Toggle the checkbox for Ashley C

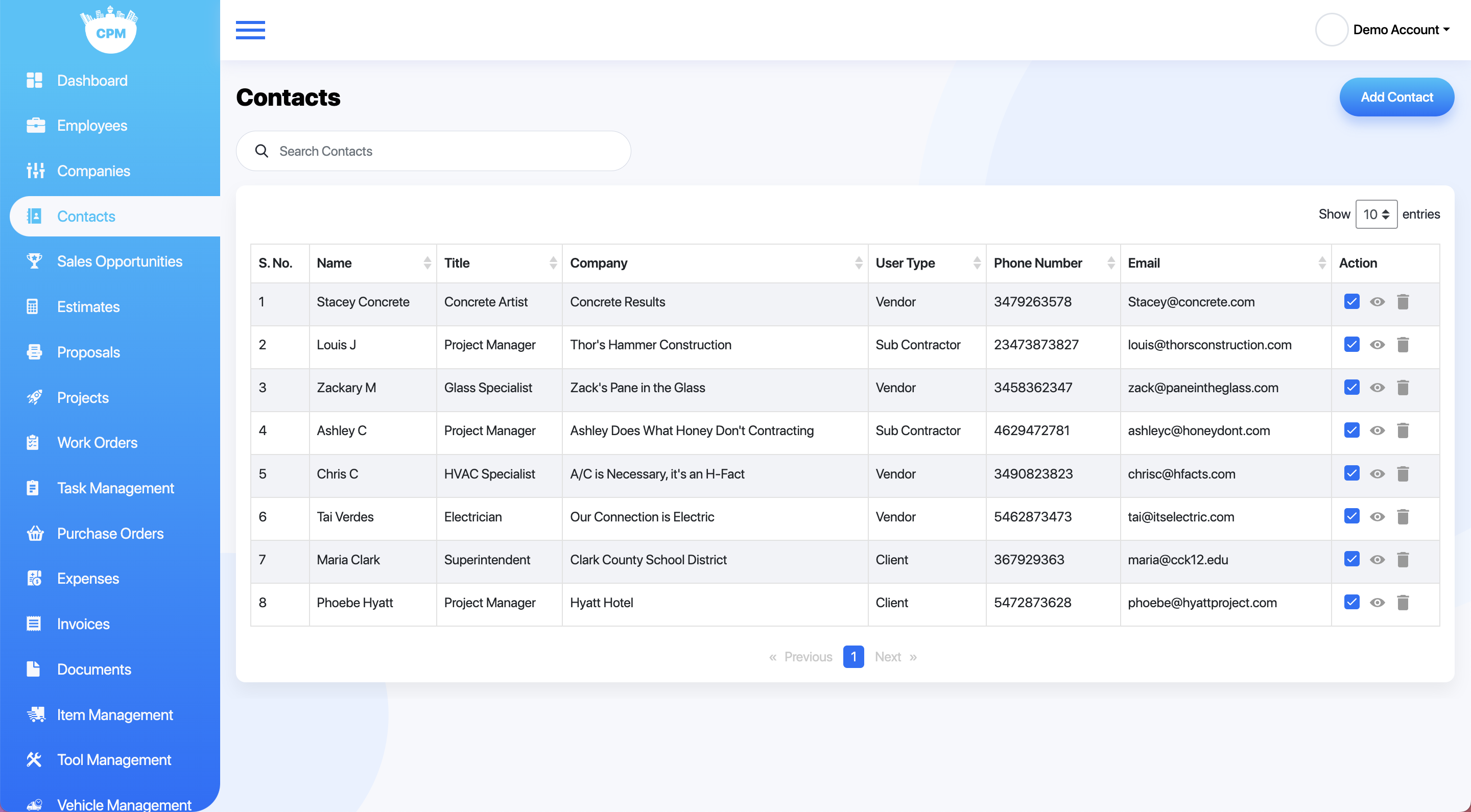coord(1351,430)
